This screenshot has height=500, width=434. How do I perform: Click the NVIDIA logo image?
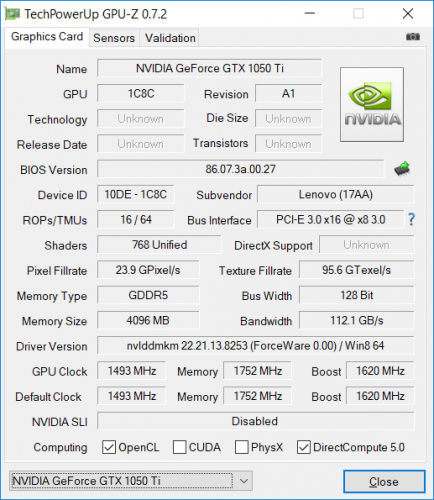(x=372, y=105)
